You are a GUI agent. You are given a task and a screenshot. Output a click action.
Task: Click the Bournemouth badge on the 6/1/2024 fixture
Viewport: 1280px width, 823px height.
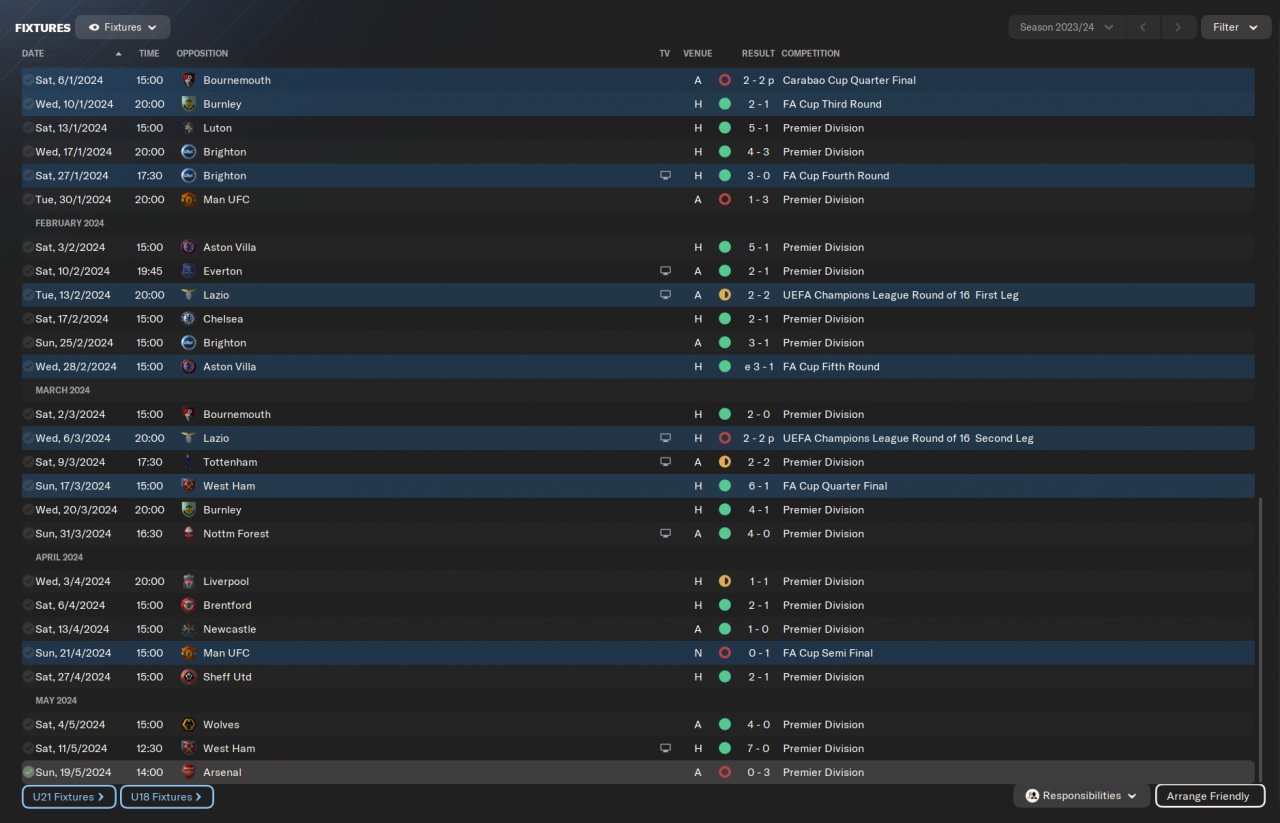click(x=188, y=80)
